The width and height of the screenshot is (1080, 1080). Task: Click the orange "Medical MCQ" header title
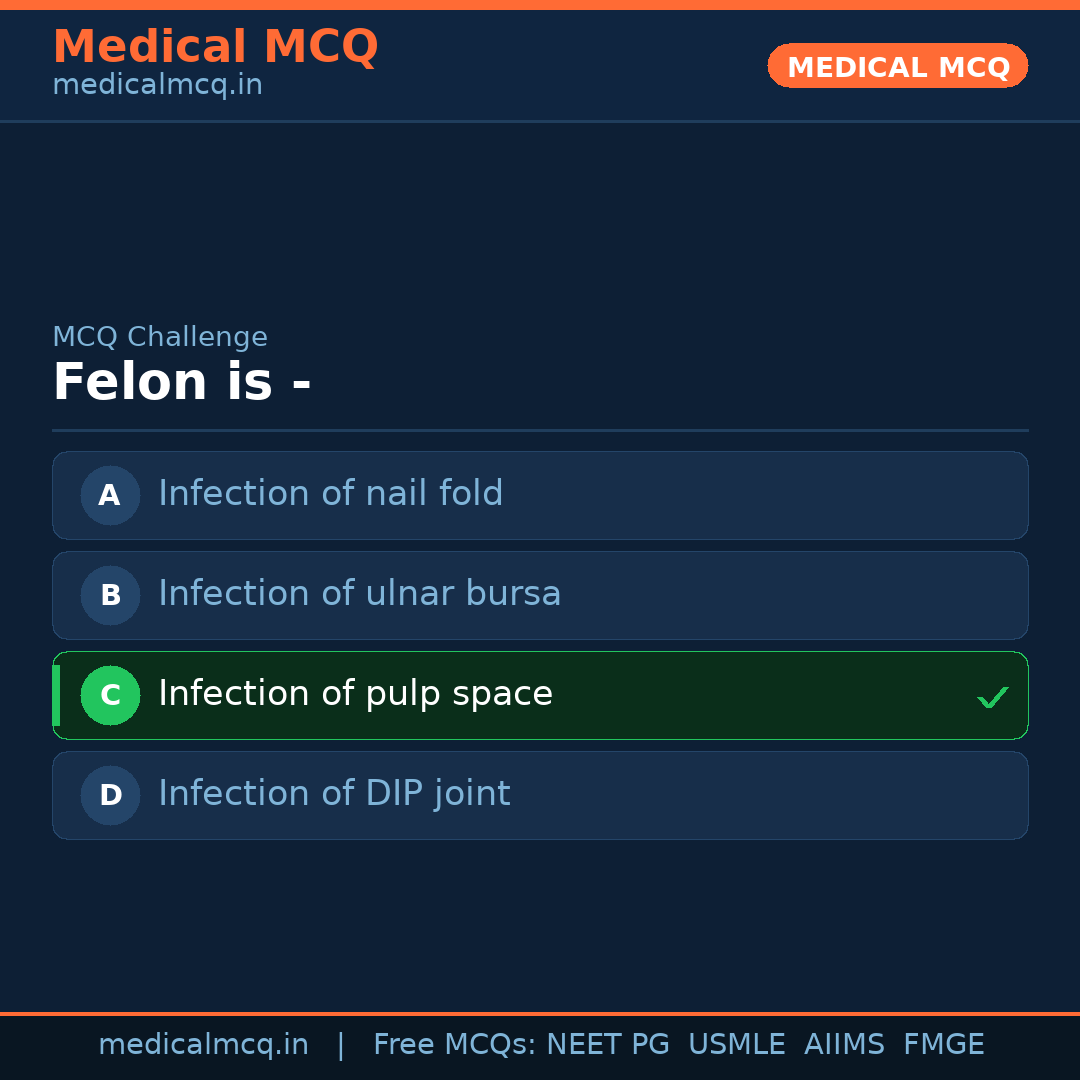tap(215, 47)
